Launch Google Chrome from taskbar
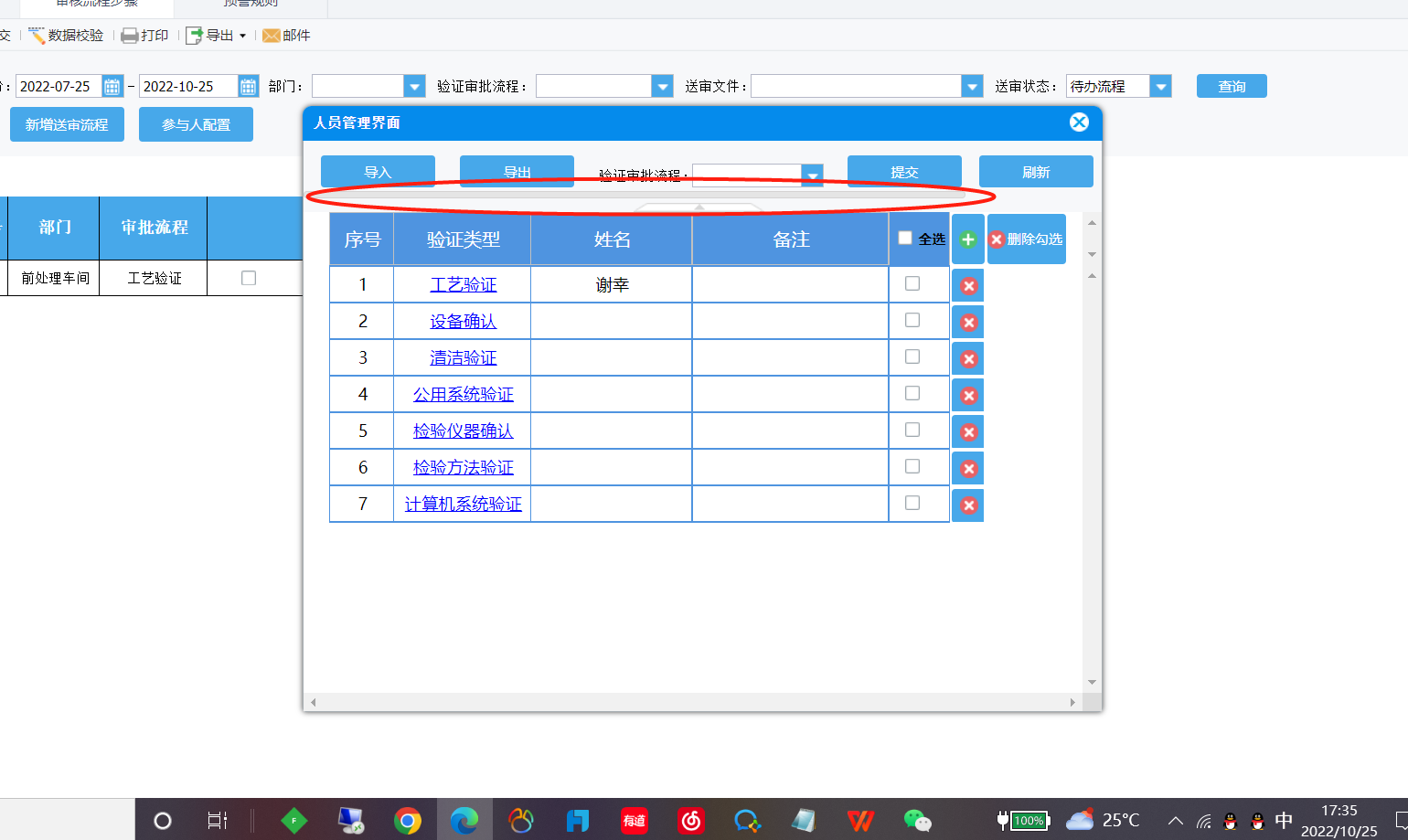The image size is (1408, 840). click(408, 820)
